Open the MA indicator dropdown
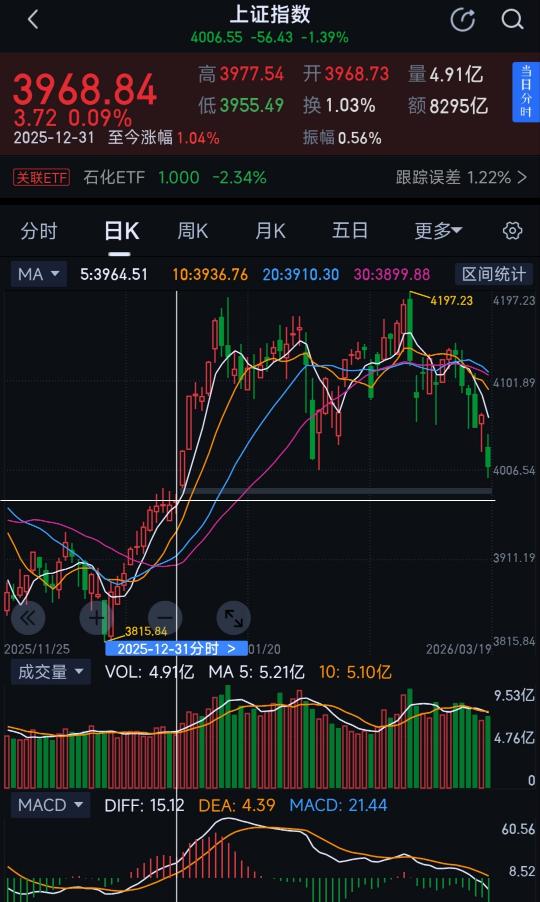540x902 pixels. tap(39, 274)
